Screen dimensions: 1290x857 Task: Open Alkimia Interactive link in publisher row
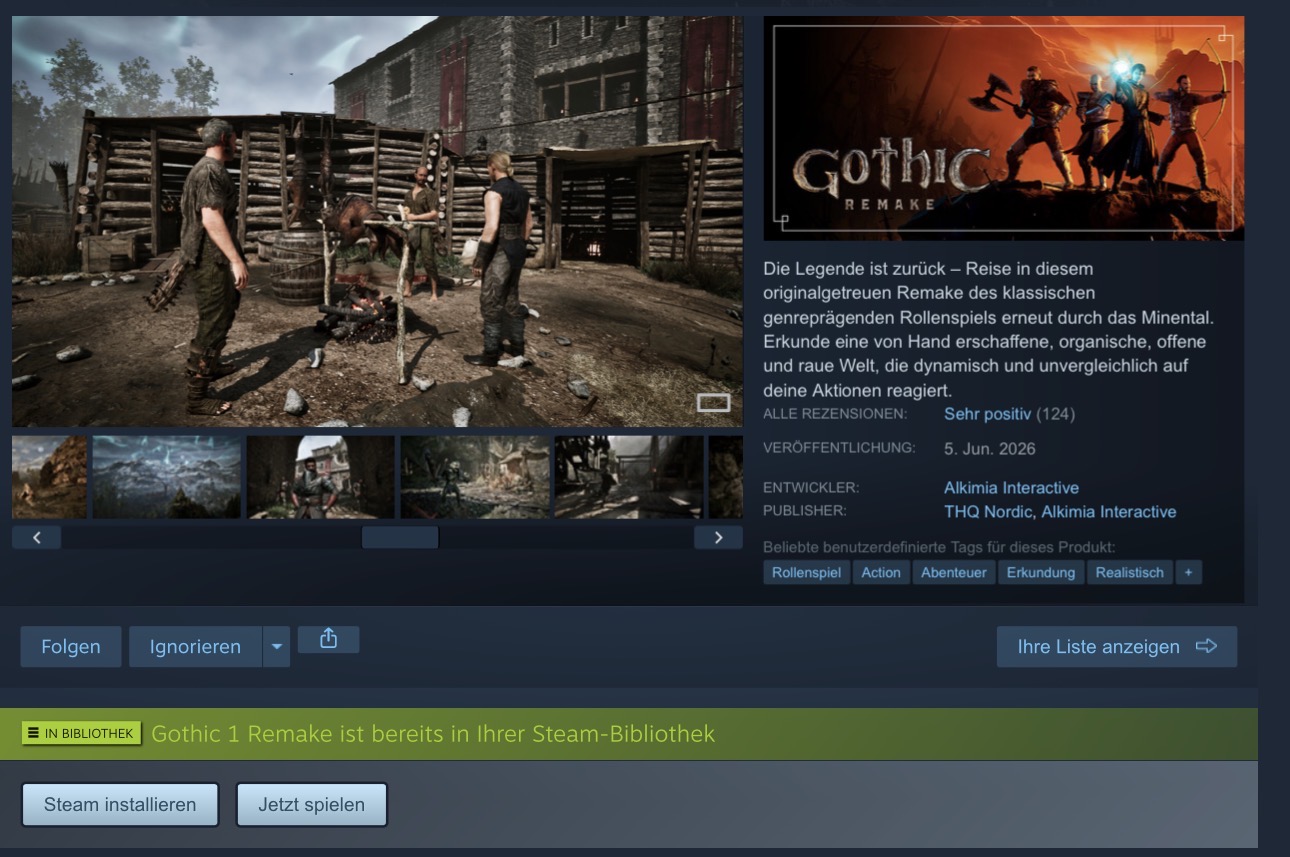(1109, 512)
